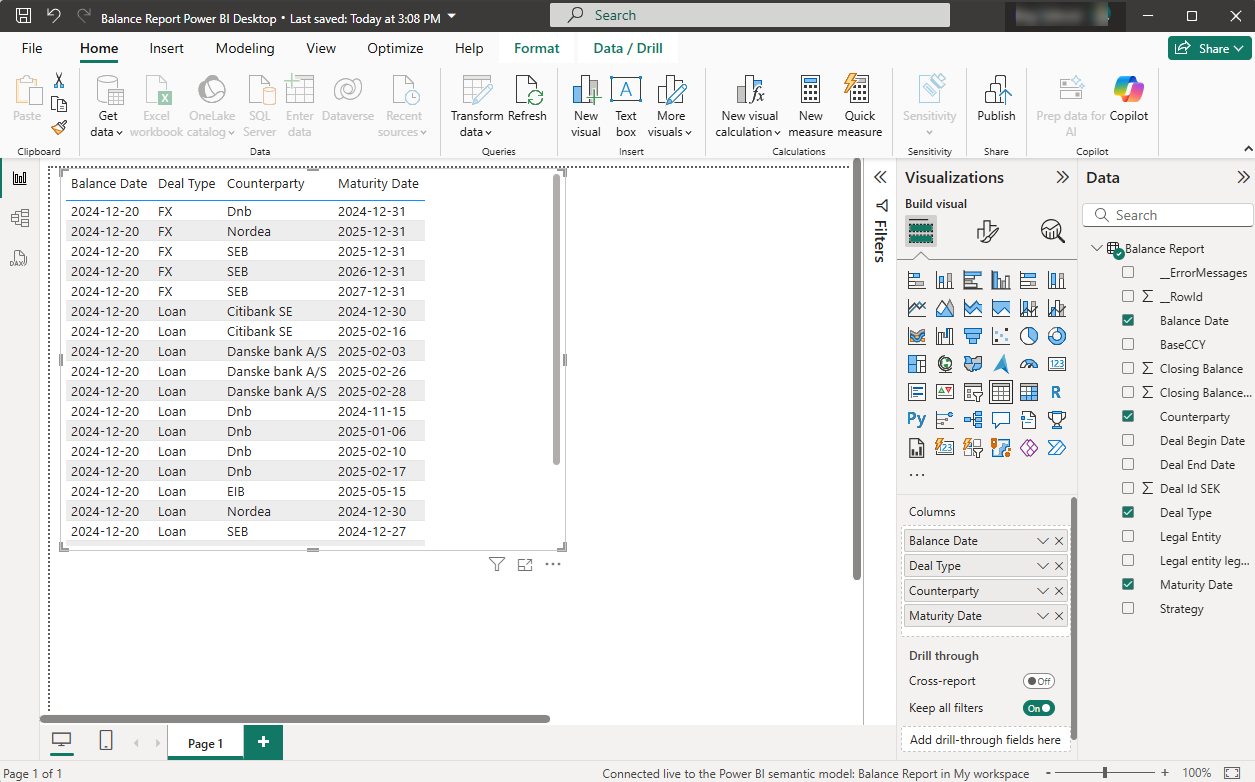Open the Get data icon
The height and width of the screenshot is (782, 1255).
(x=107, y=91)
